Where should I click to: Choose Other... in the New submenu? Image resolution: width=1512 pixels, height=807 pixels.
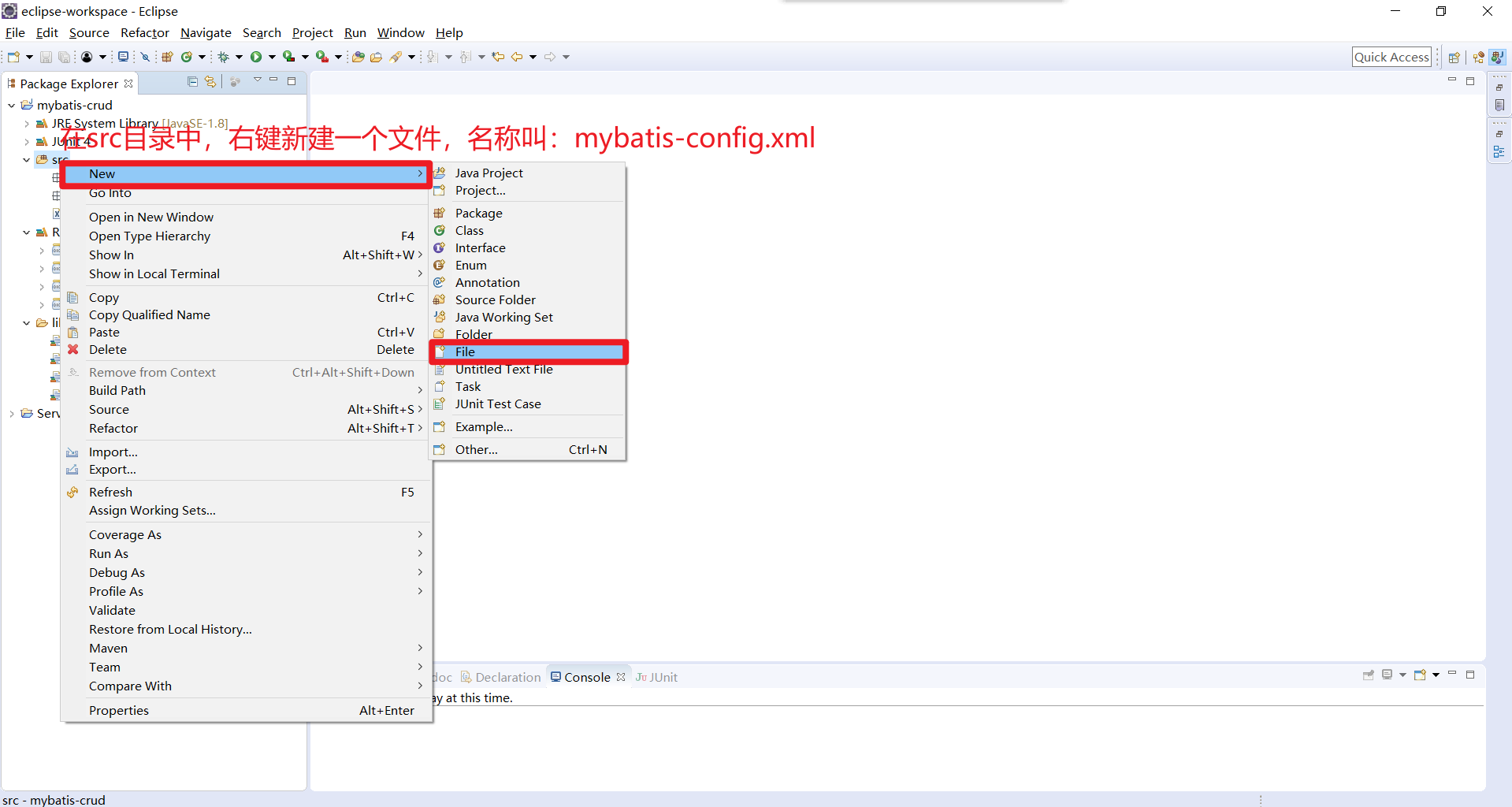click(528, 450)
